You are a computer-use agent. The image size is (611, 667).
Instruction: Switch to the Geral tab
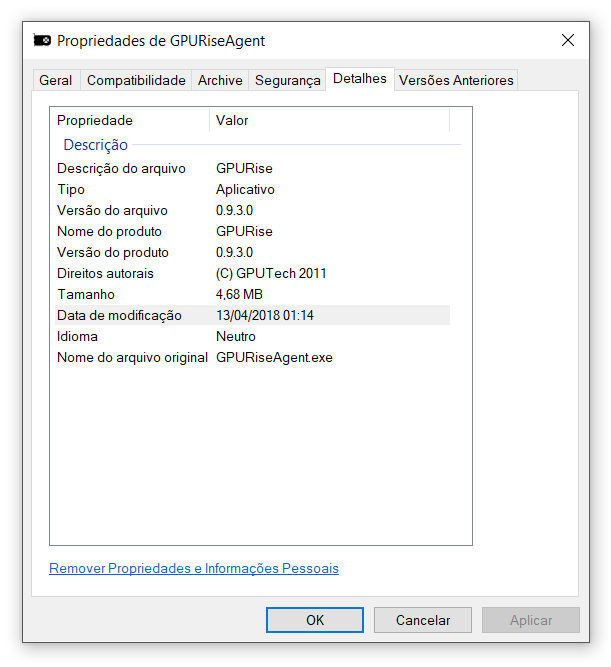click(56, 80)
